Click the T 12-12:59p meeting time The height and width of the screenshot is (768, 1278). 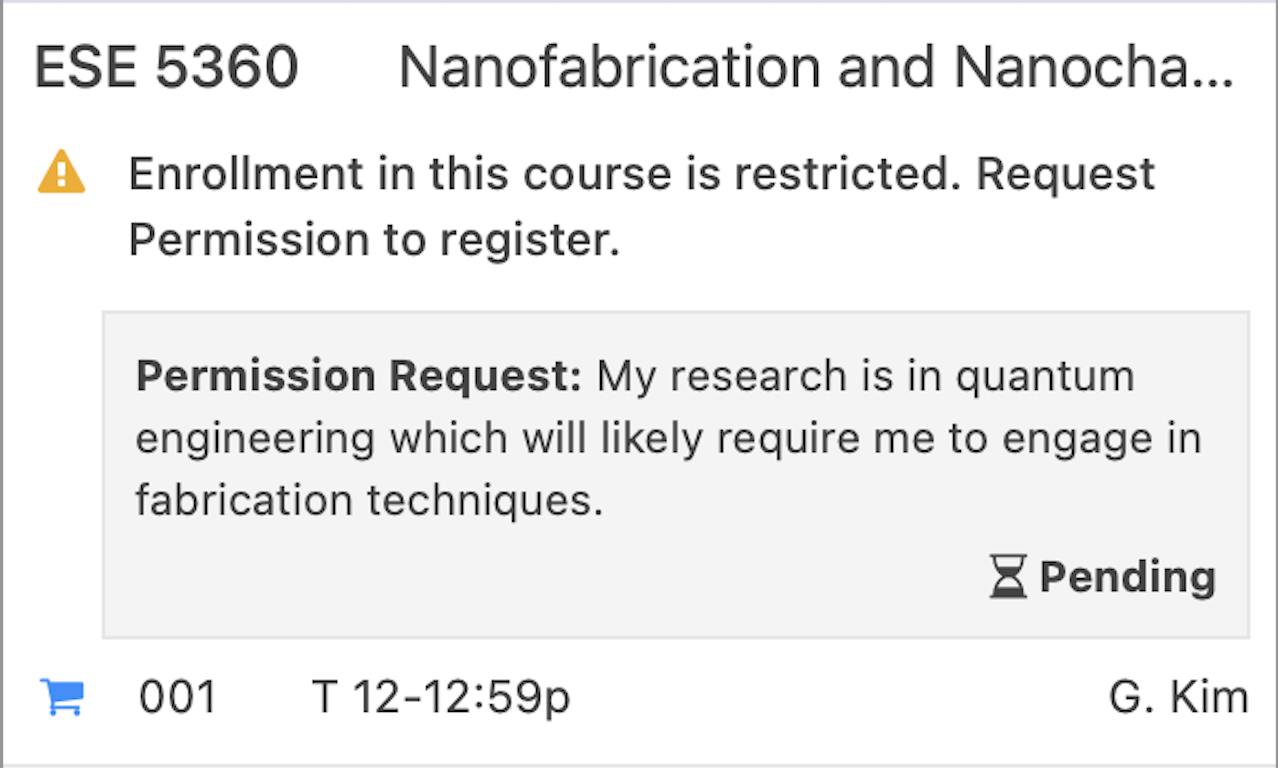(x=441, y=698)
